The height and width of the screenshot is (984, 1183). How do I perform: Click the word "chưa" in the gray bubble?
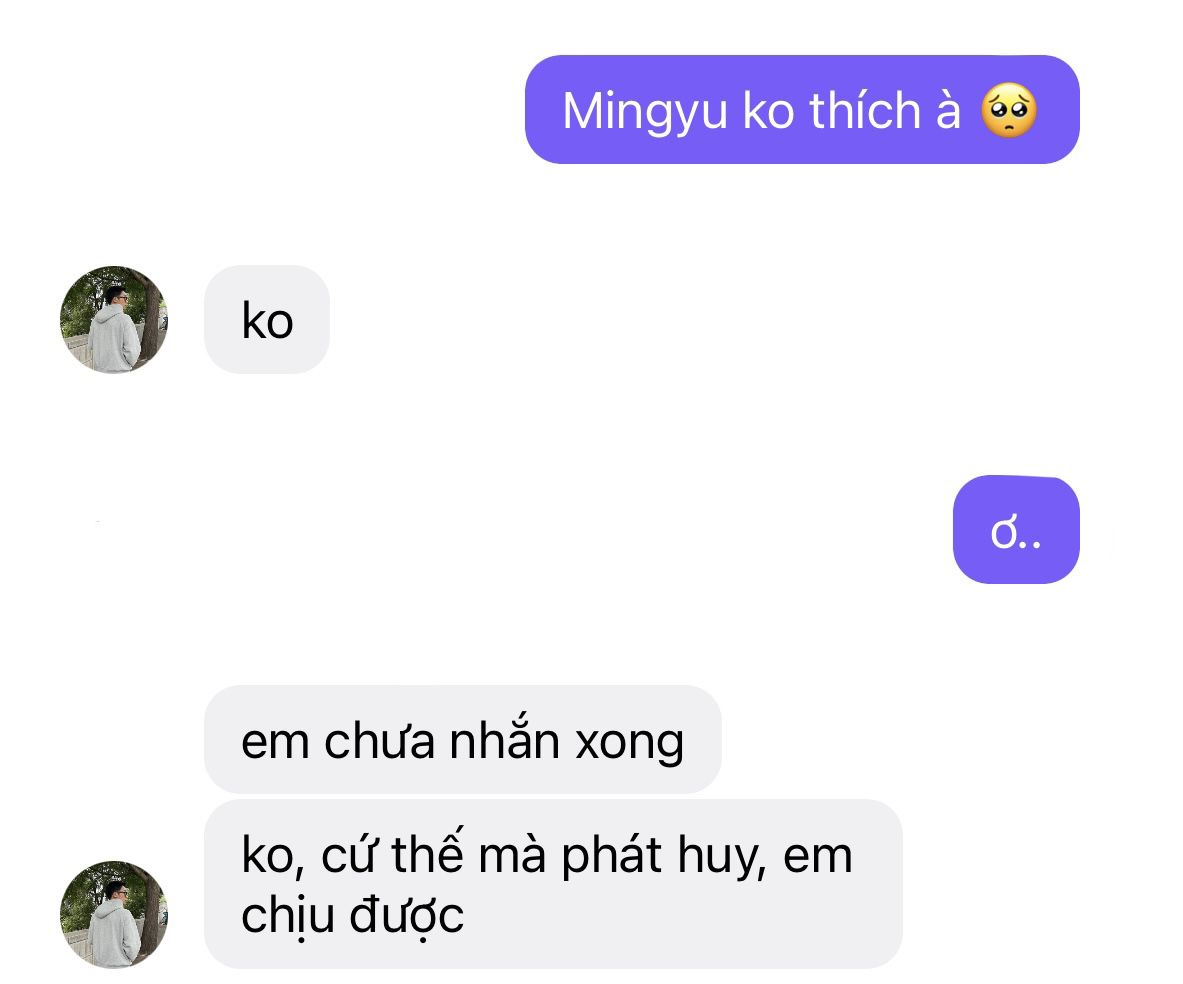pyautogui.click(x=379, y=740)
